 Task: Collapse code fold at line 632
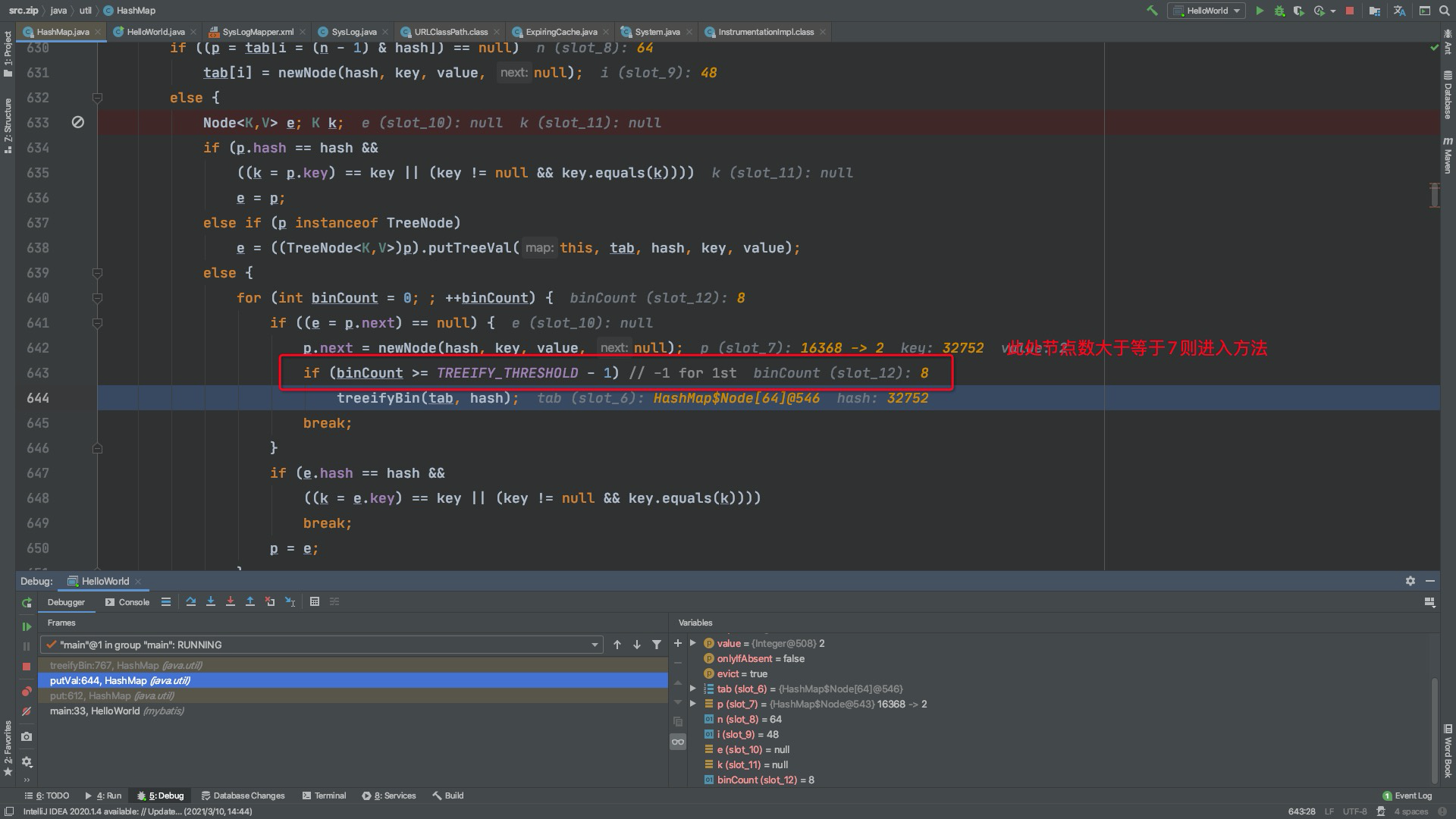(x=97, y=98)
